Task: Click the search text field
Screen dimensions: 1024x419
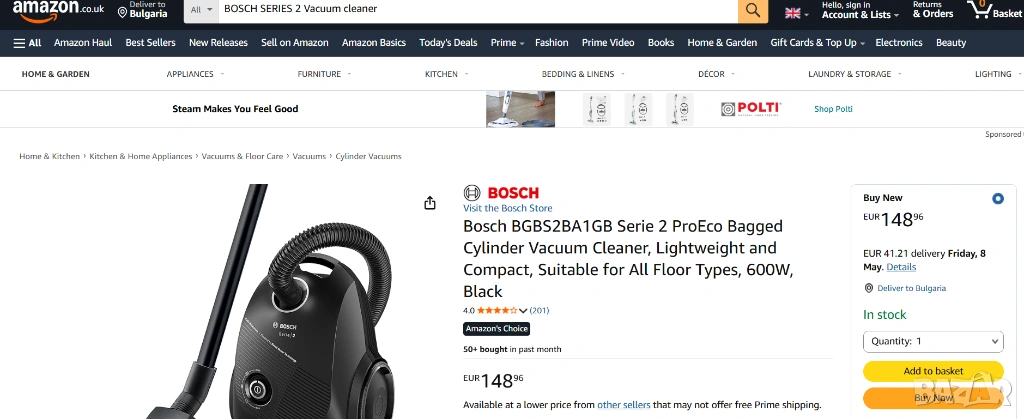Action: 476,10
